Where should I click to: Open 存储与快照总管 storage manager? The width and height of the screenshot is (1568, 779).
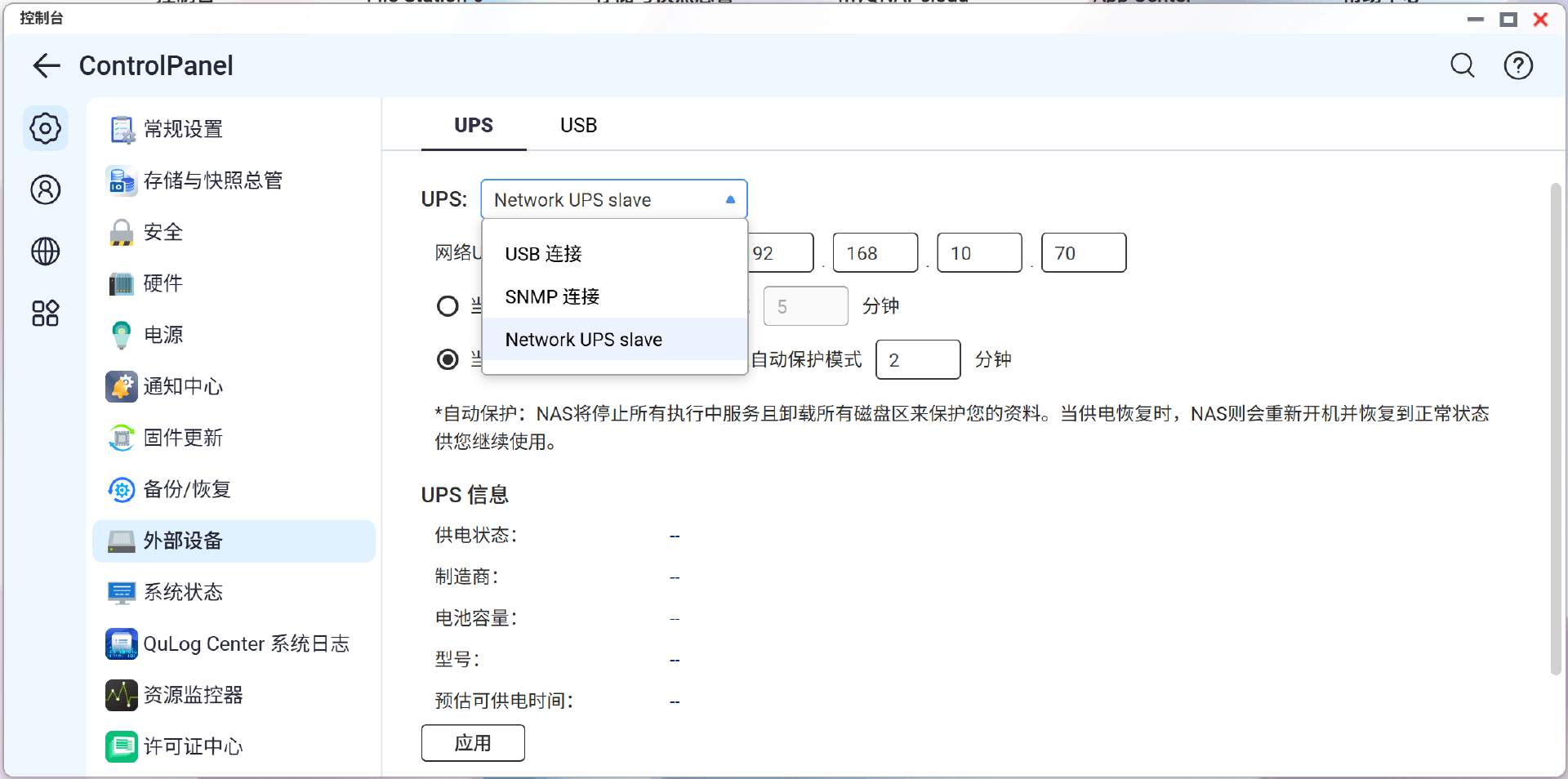(234, 180)
